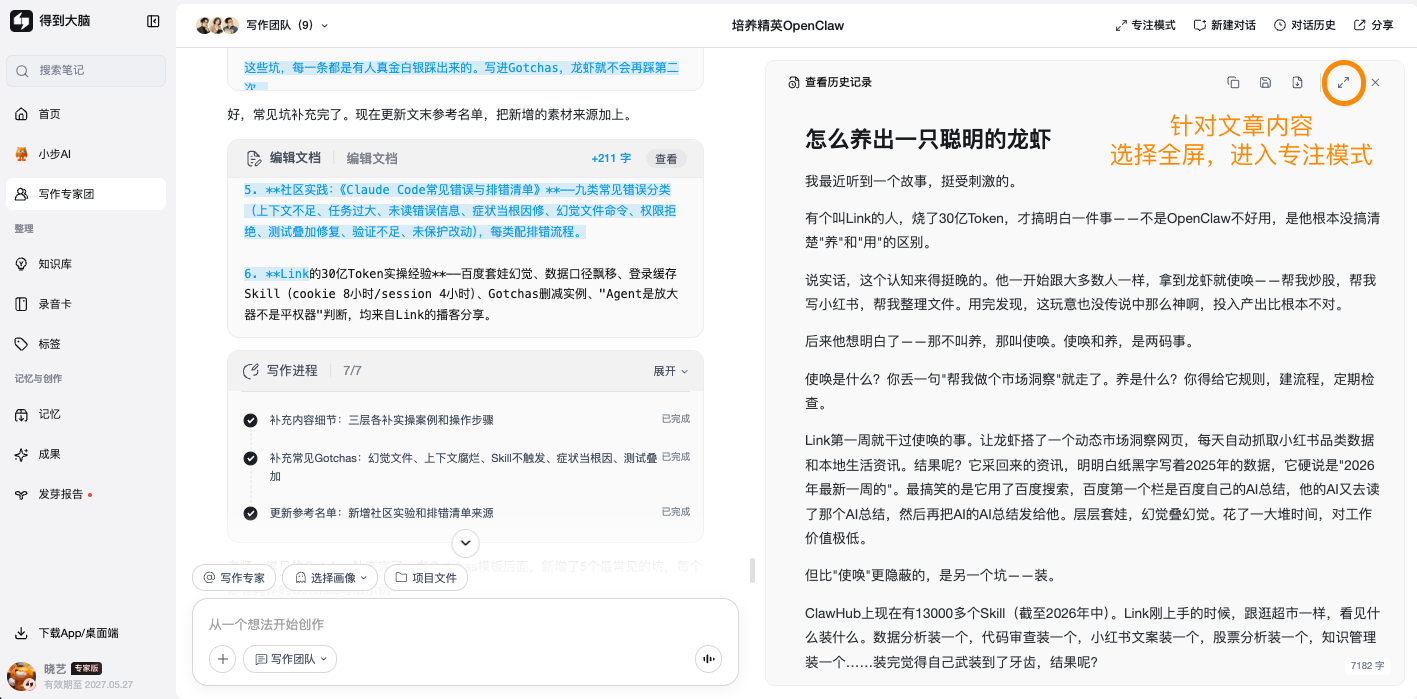
Task: Start a 新建对话
Action: [1225, 25]
